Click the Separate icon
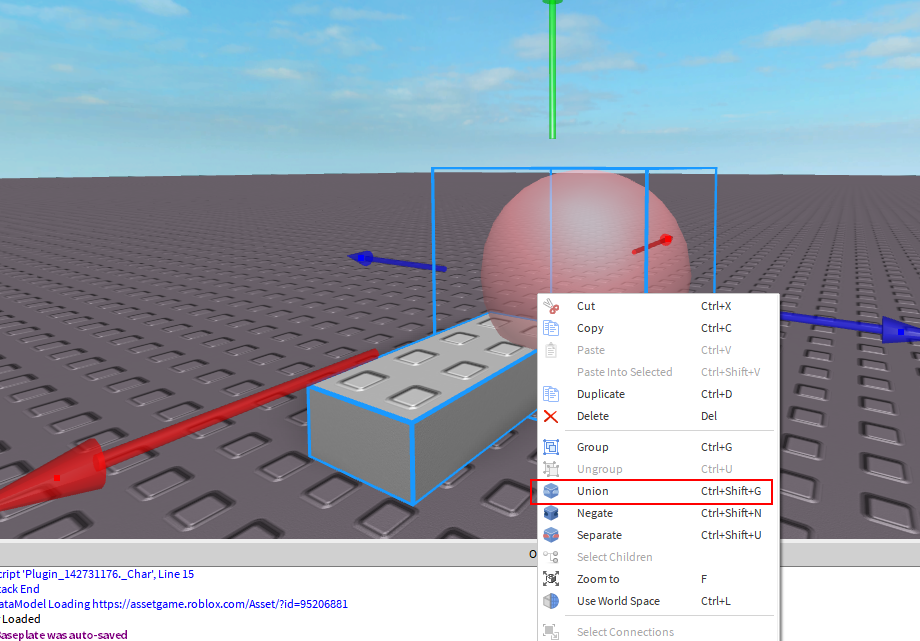This screenshot has width=920, height=641. 550,535
